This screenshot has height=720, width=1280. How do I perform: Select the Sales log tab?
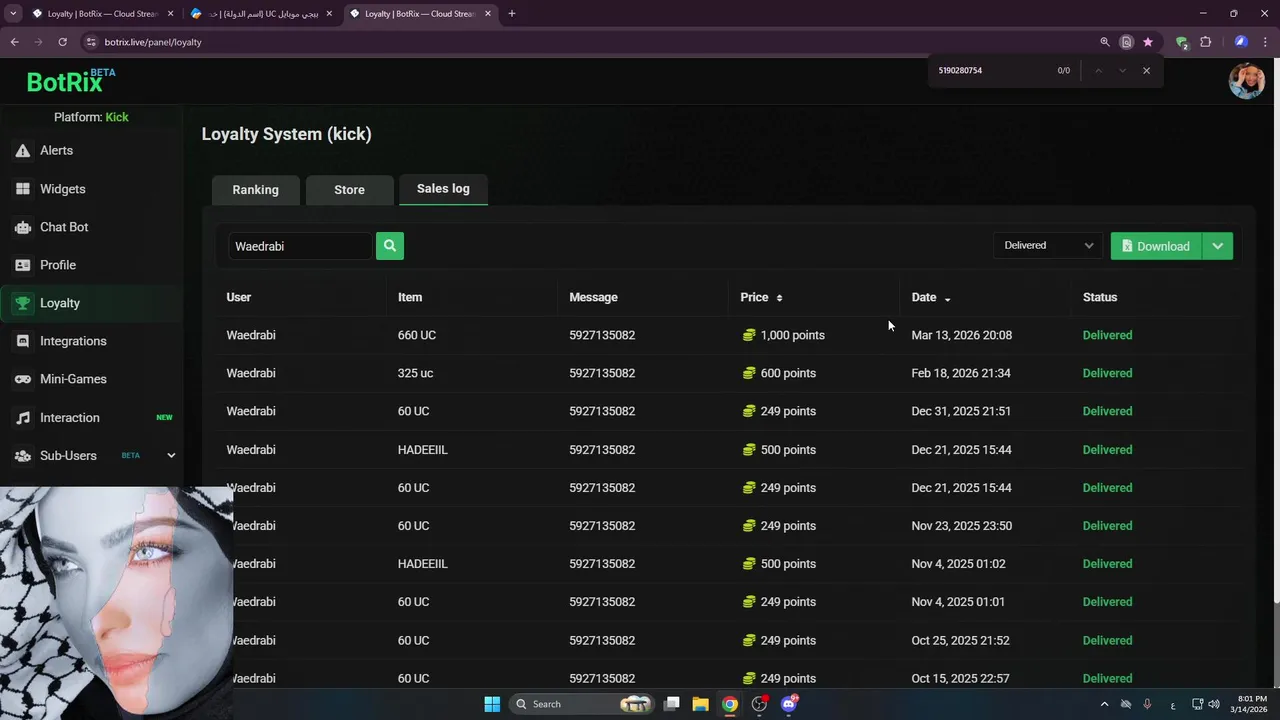pos(443,189)
